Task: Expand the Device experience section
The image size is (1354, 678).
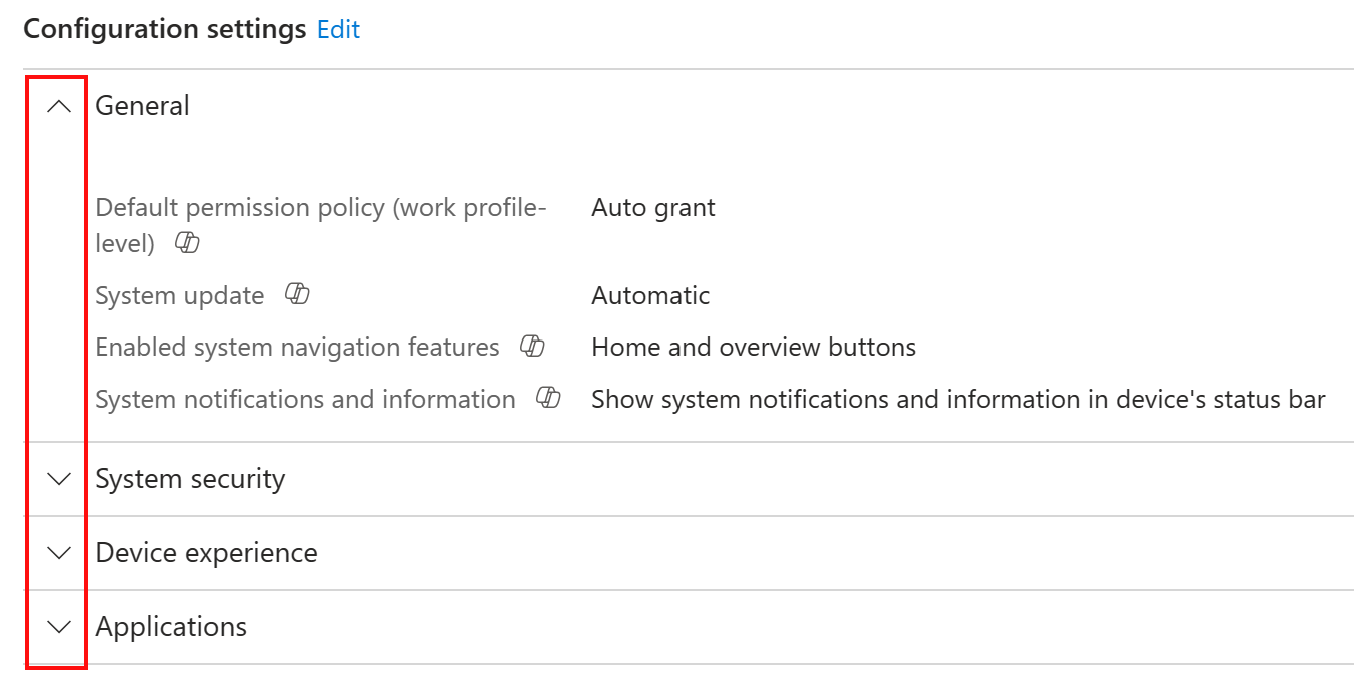Action: click(57, 553)
